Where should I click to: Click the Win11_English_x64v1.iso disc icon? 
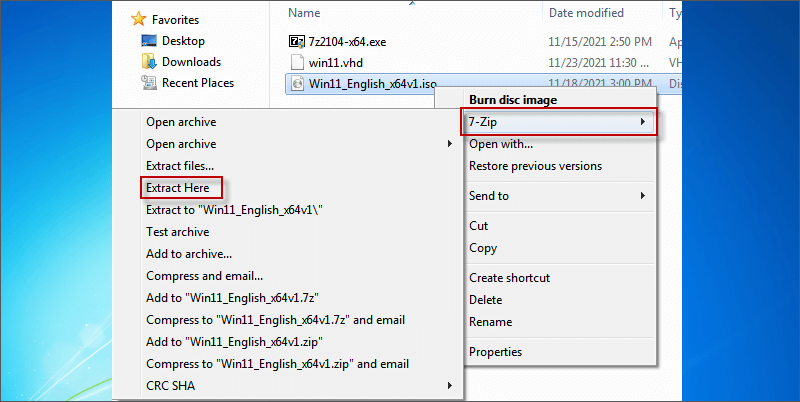tap(297, 84)
